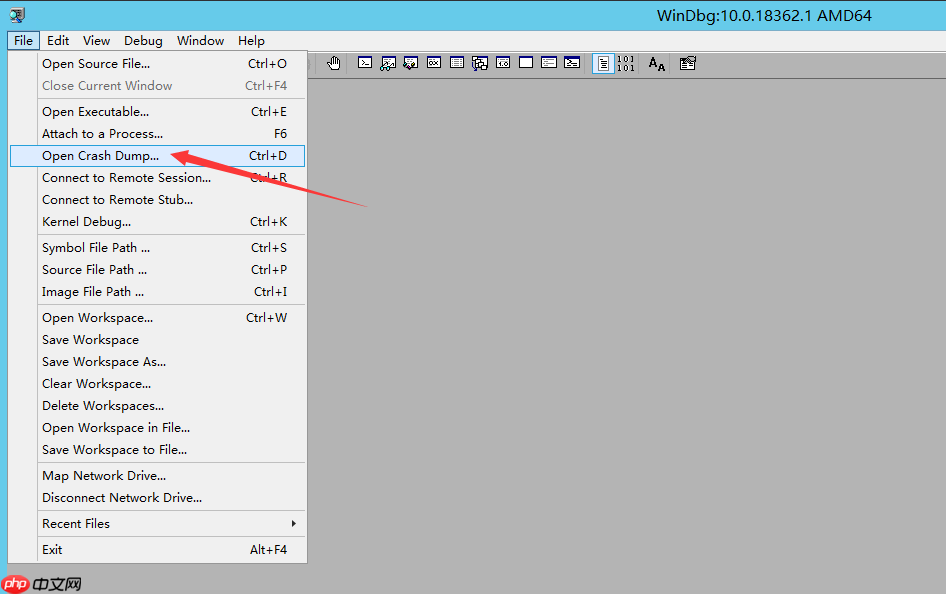Select Clear Workspace... entry

[157, 384]
